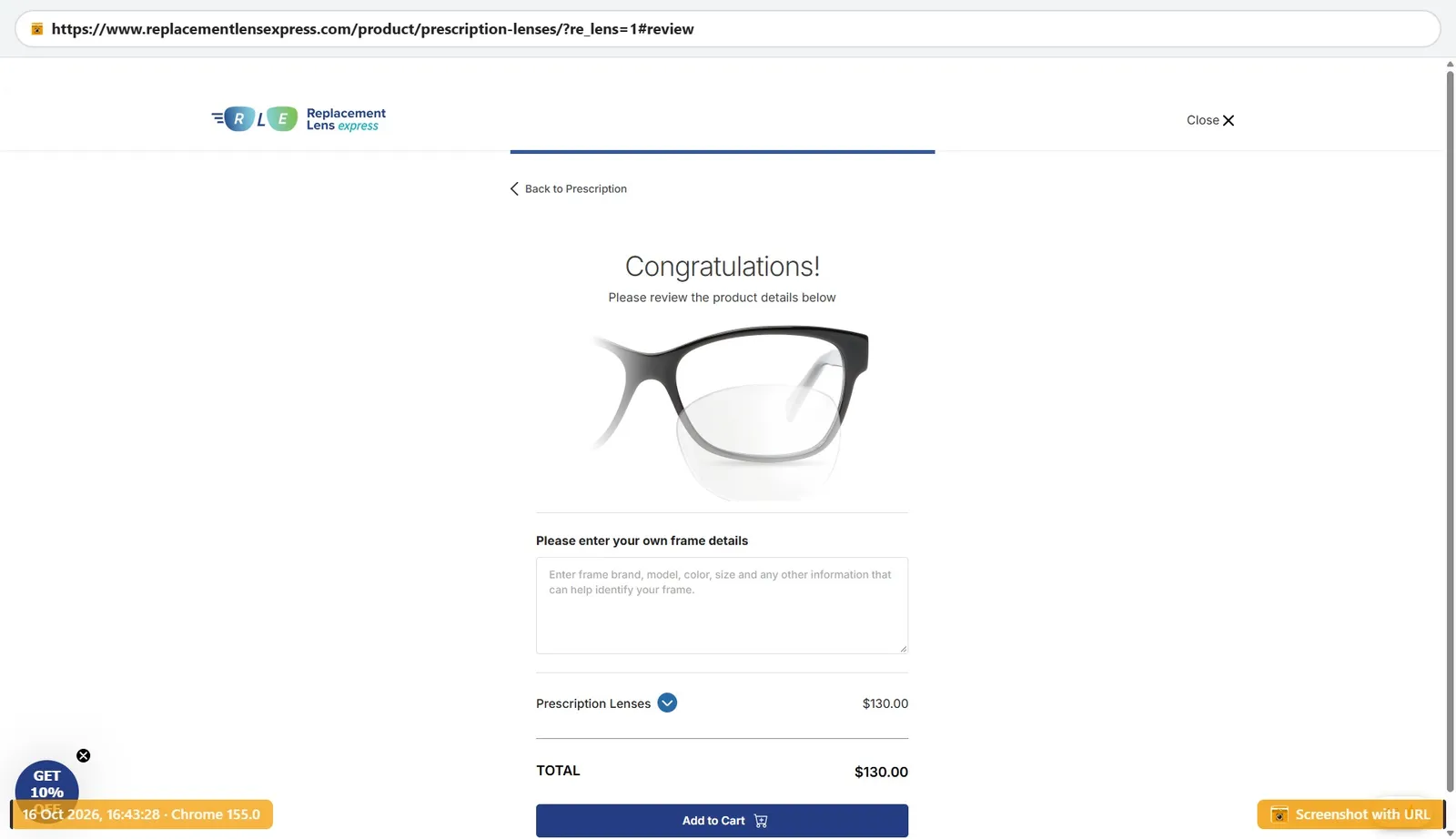The height and width of the screenshot is (839, 1456).
Task: Click the TOTAL $130.00 amount
Action: click(x=881, y=772)
